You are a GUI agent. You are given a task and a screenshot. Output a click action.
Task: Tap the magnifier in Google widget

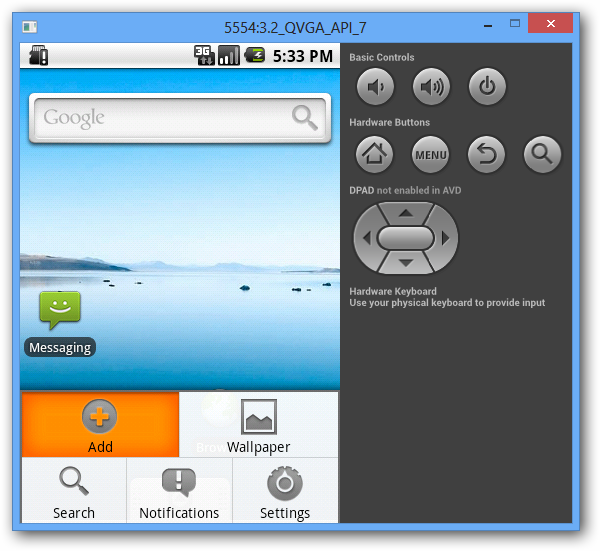pyautogui.click(x=305, y=118)
